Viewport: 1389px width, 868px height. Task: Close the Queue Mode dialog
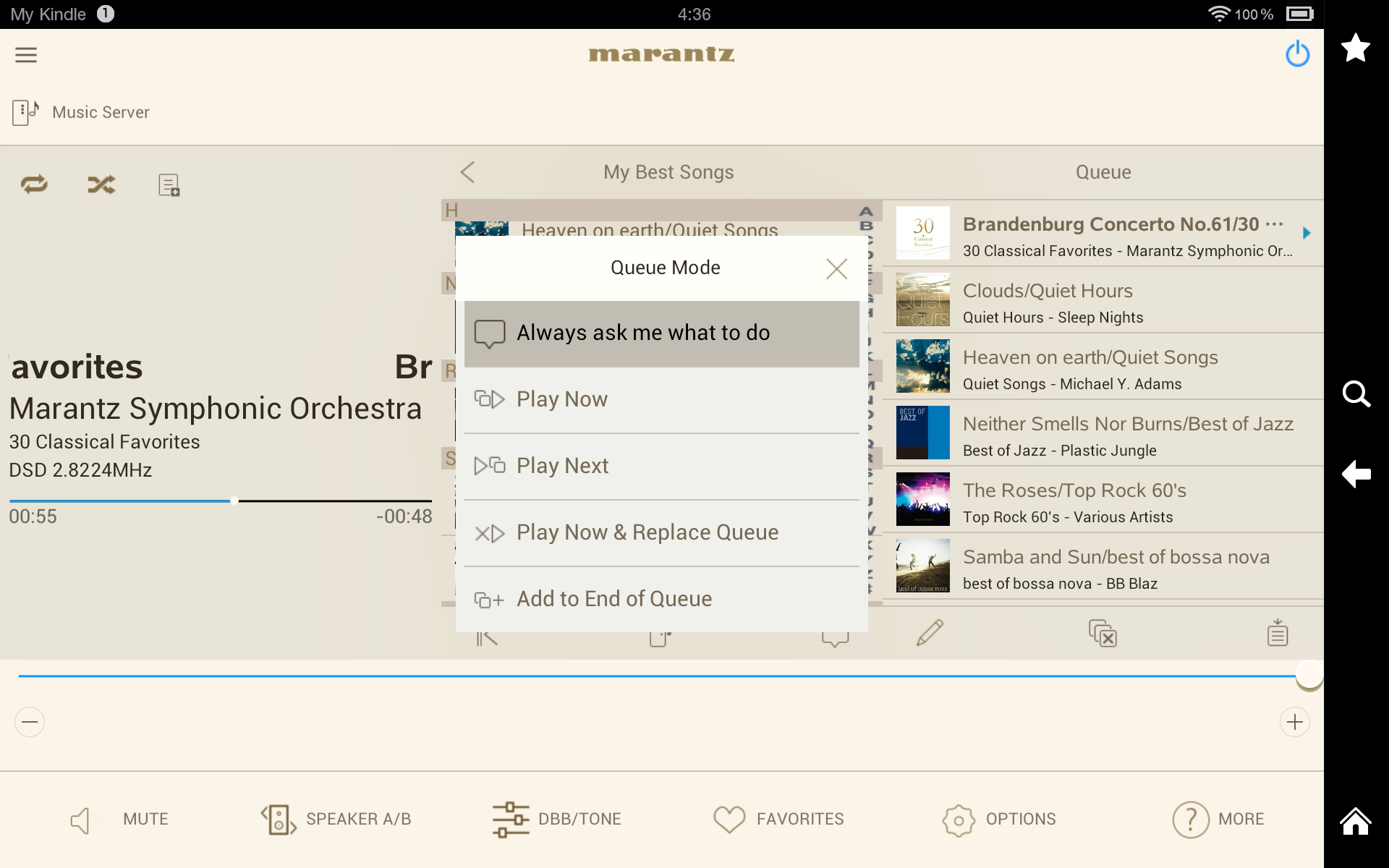pyautogui.click(x=836, y=269)
